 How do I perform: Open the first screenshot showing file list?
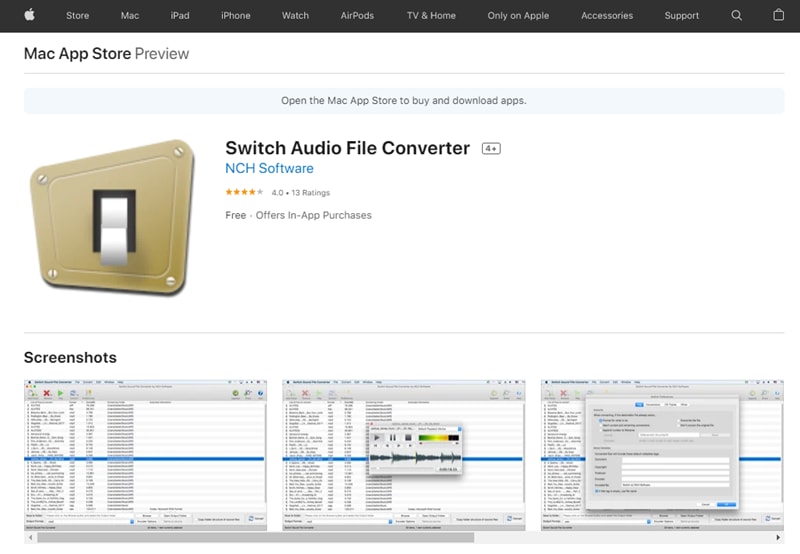(145, 455)
